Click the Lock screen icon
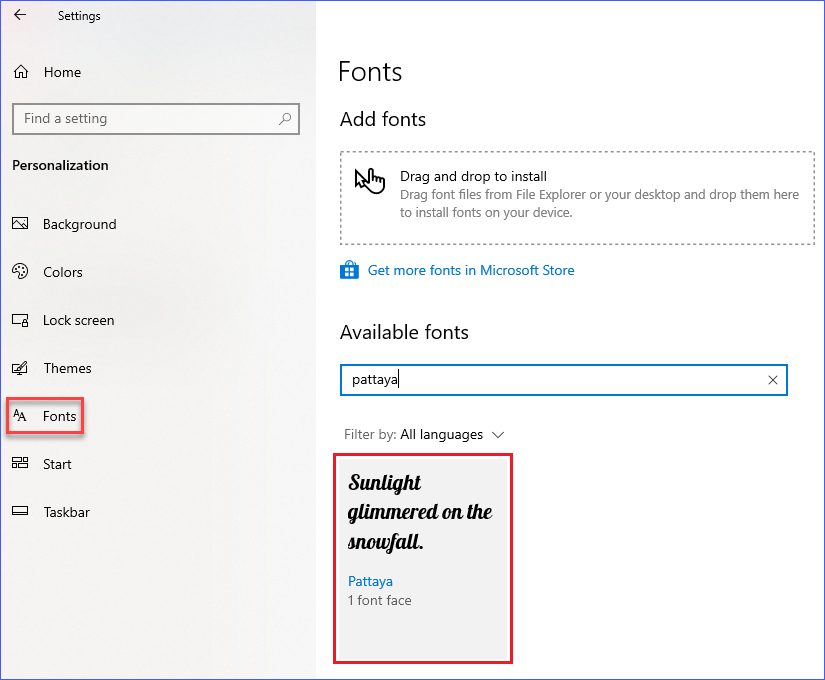This screenshot has width=825, height=680. tap(20, 320)
